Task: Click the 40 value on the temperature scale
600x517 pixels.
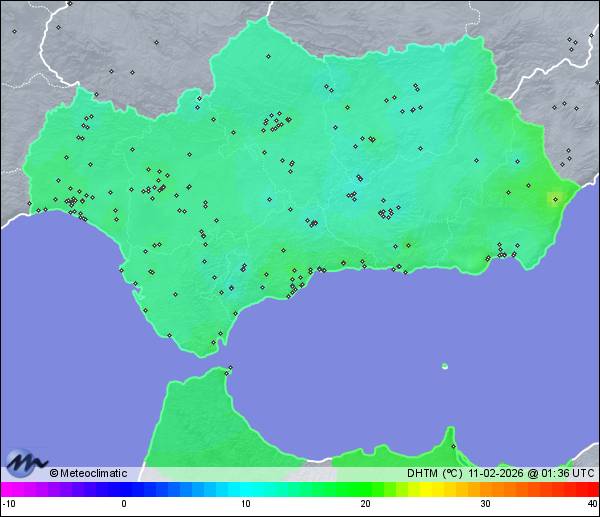Action: tap(592, 504)
